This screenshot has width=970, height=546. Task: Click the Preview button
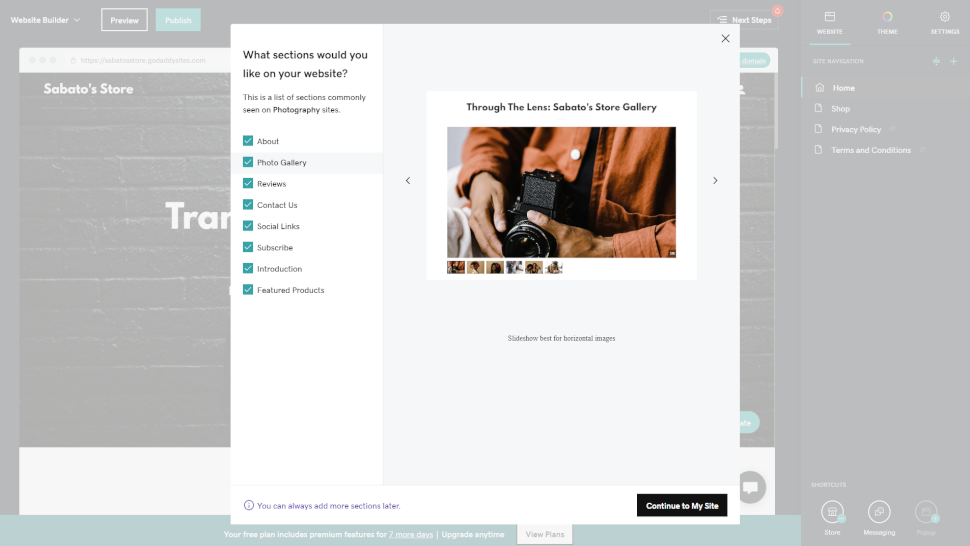click(124, 20)
